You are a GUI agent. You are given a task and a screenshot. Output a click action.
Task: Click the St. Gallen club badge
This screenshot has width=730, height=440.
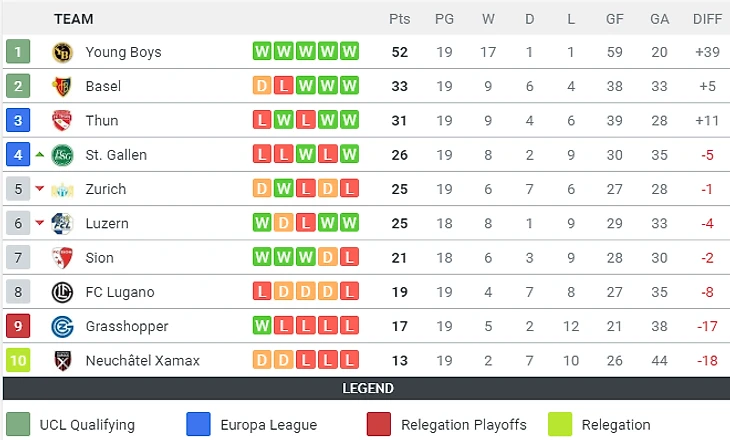point(63,155)
